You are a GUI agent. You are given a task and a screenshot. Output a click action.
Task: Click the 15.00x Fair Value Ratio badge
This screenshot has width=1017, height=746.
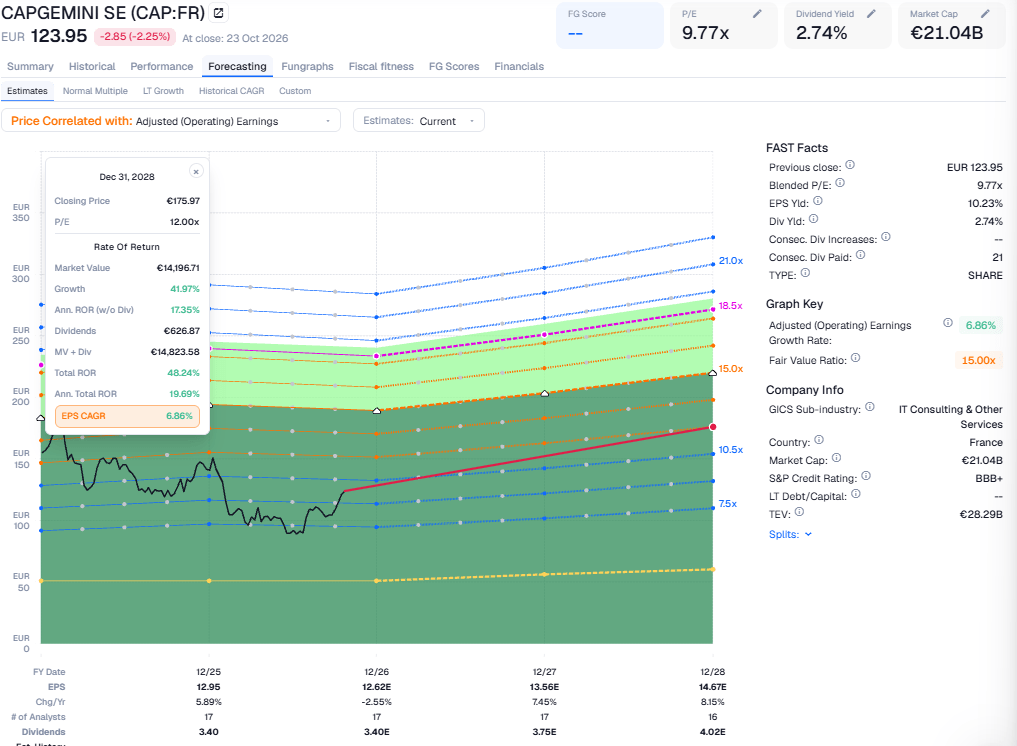pos(978,360)
